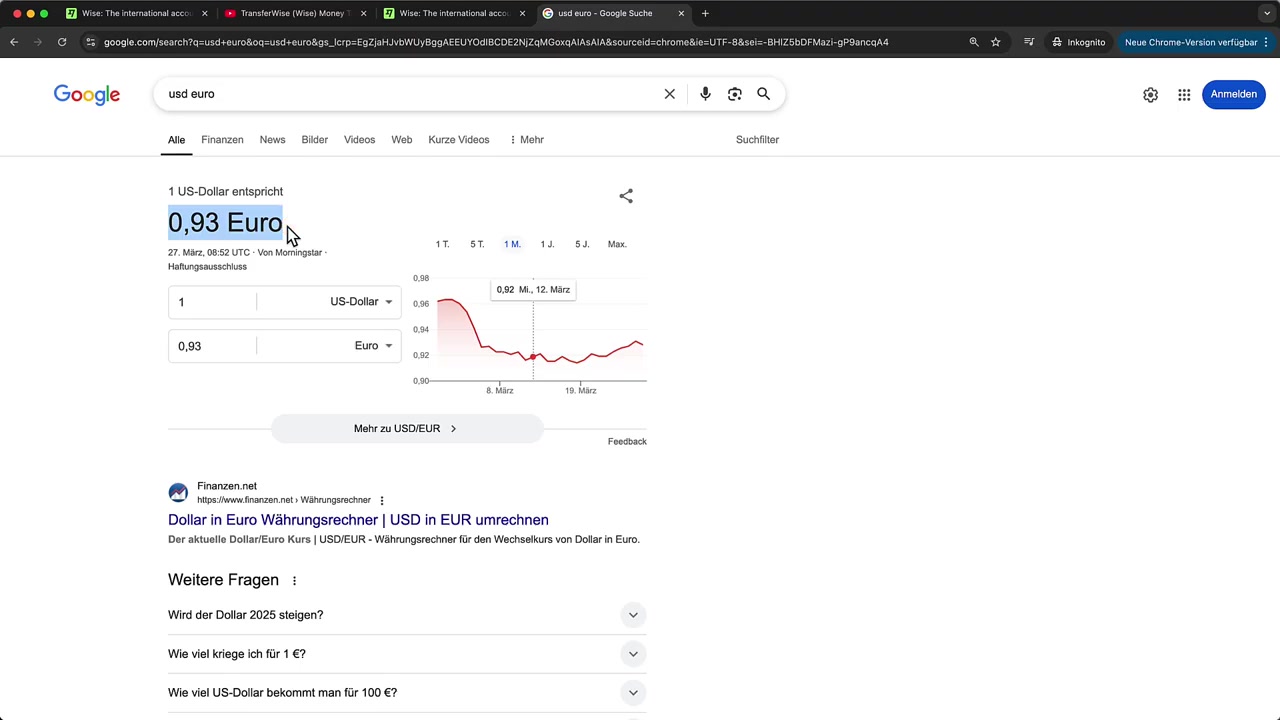Viewport: 1280px width, 720px height.
Task: Click the magnifier search submit icon
Action: (x=764, y=94)
